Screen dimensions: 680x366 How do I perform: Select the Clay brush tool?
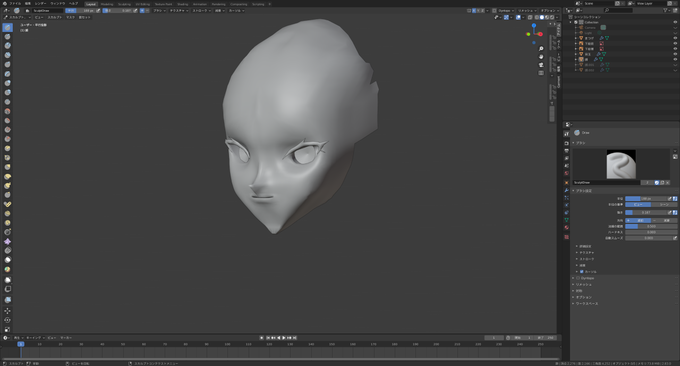(7, 46)
